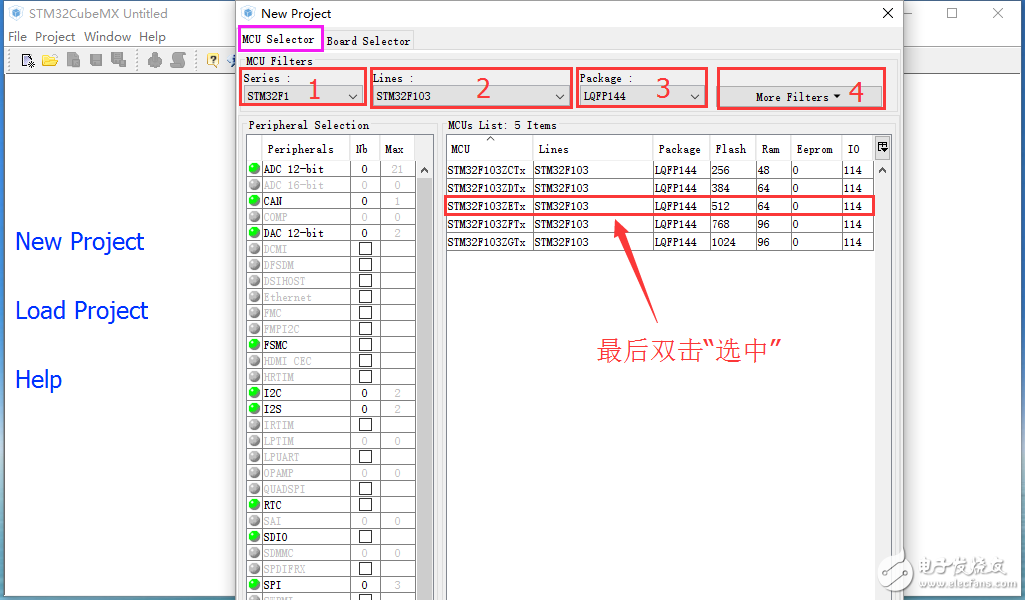Click the Generate Report scroll toolbar icon

[x=178, y=60]
